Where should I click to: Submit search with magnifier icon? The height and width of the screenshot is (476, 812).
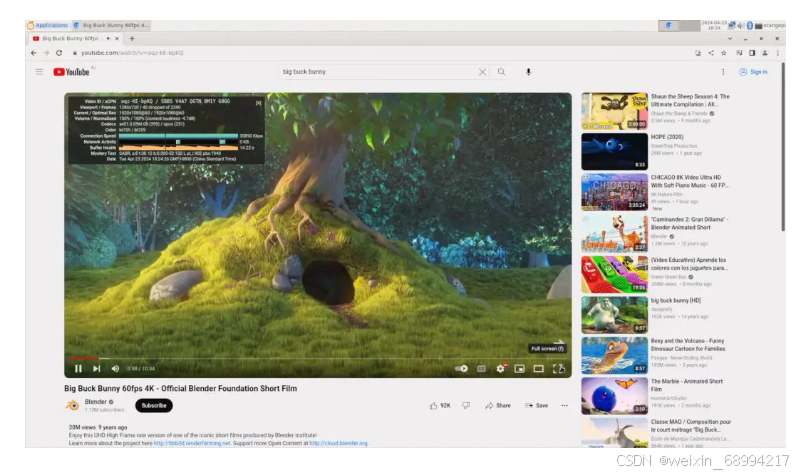tap(501, 72)
